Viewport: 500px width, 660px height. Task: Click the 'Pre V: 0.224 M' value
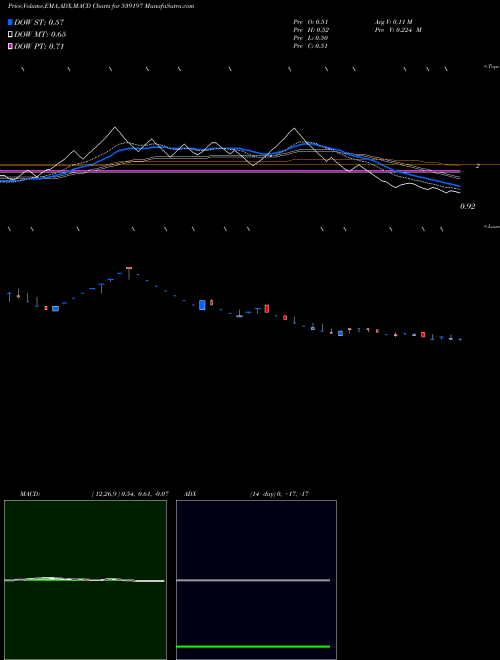pos(398,30)
